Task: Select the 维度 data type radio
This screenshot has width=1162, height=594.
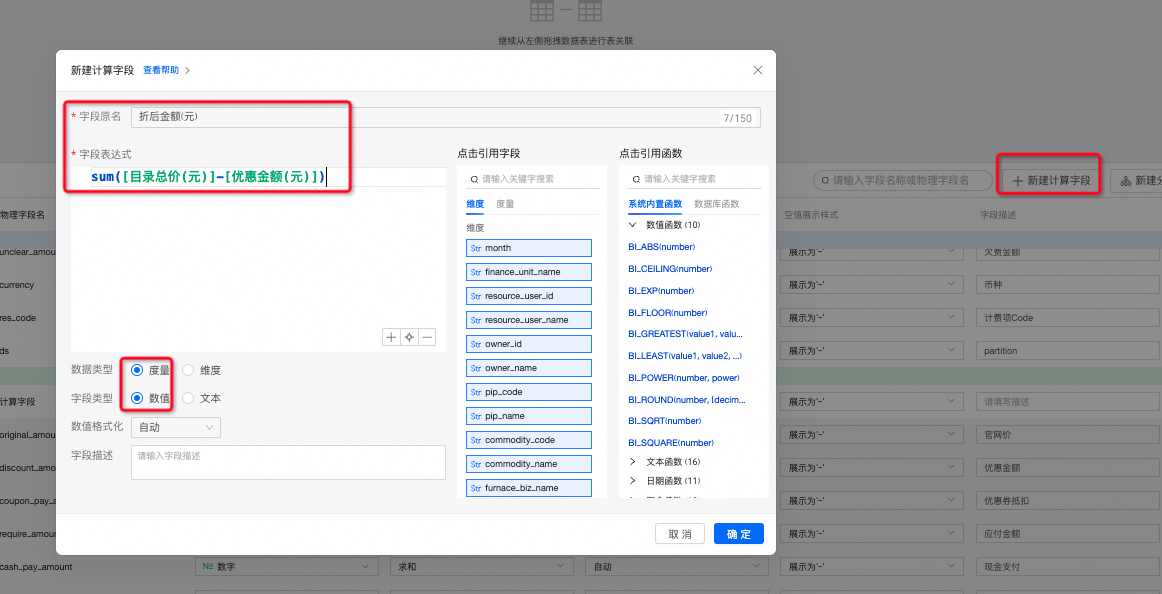Action: click(188, 370)
